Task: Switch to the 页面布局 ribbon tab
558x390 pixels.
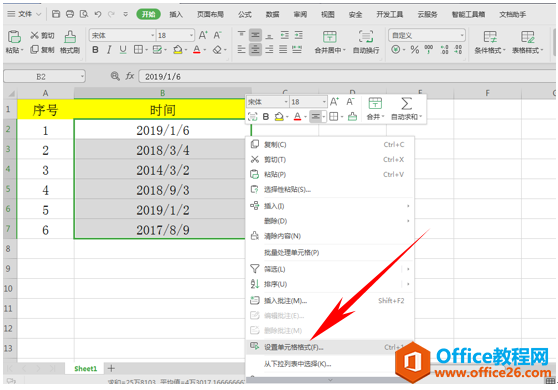Action: [x=210, y=14]
